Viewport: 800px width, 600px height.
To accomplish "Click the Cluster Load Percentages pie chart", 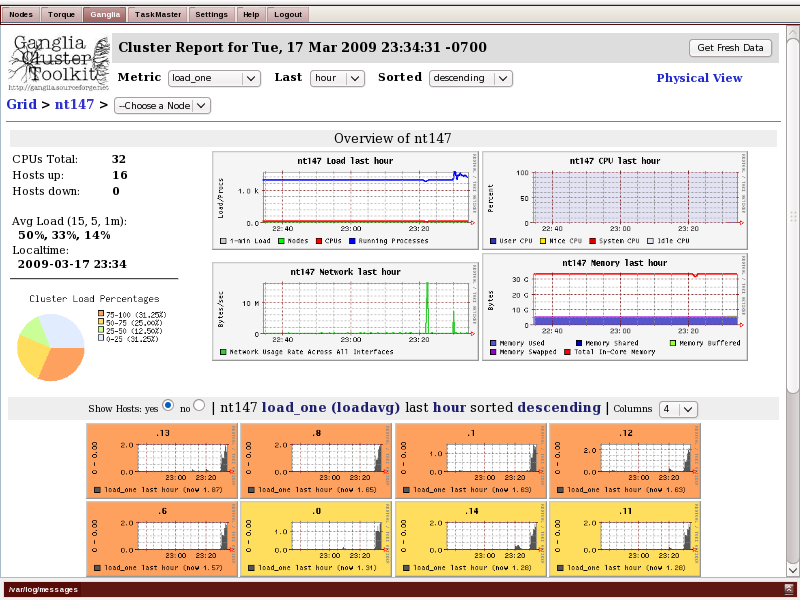I will click(x=51, y=347).
